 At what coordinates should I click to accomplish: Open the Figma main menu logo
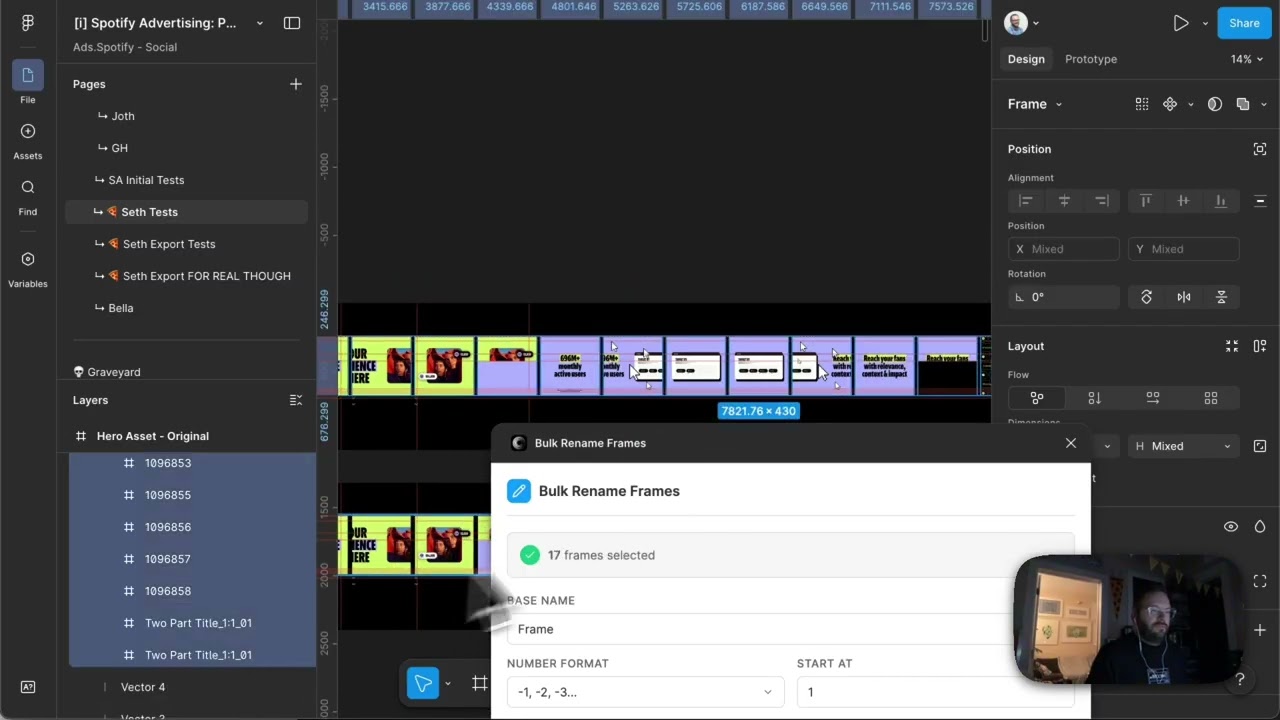27,23
